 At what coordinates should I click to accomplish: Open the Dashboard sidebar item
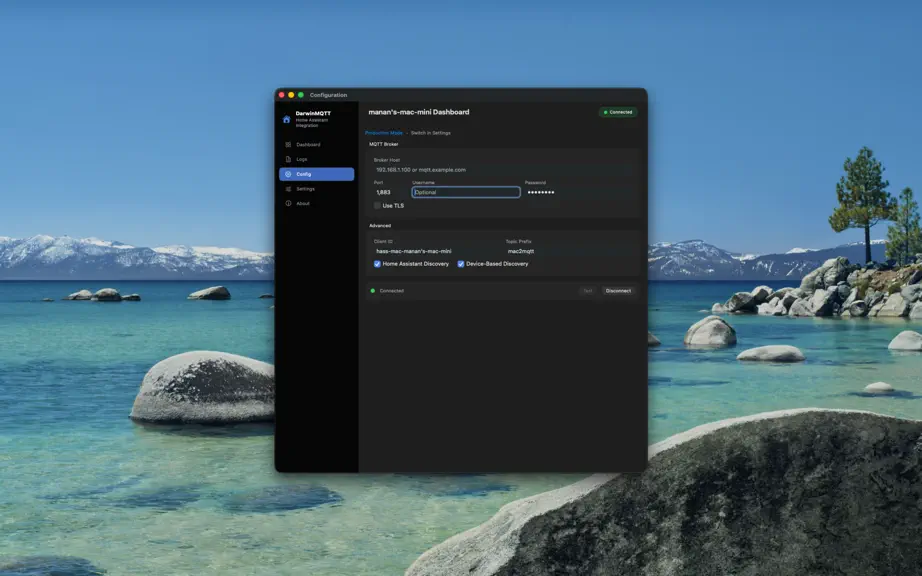click(x=316, y=145)
